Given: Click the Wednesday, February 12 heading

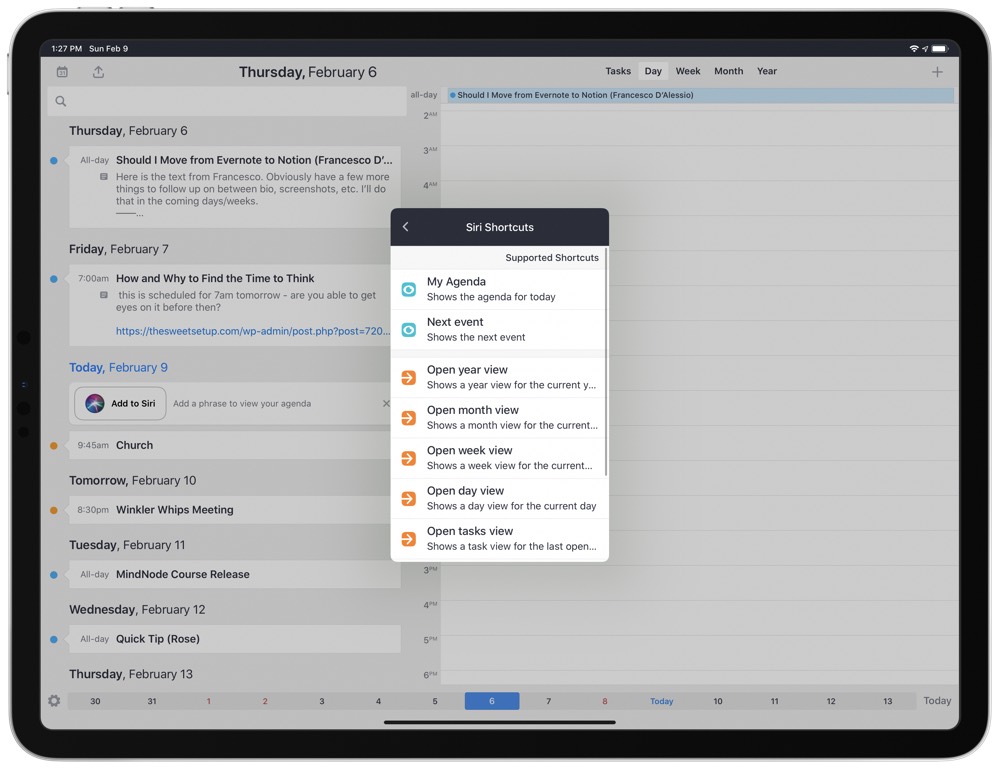Looking at the screenshot, I should coord(137,609).
